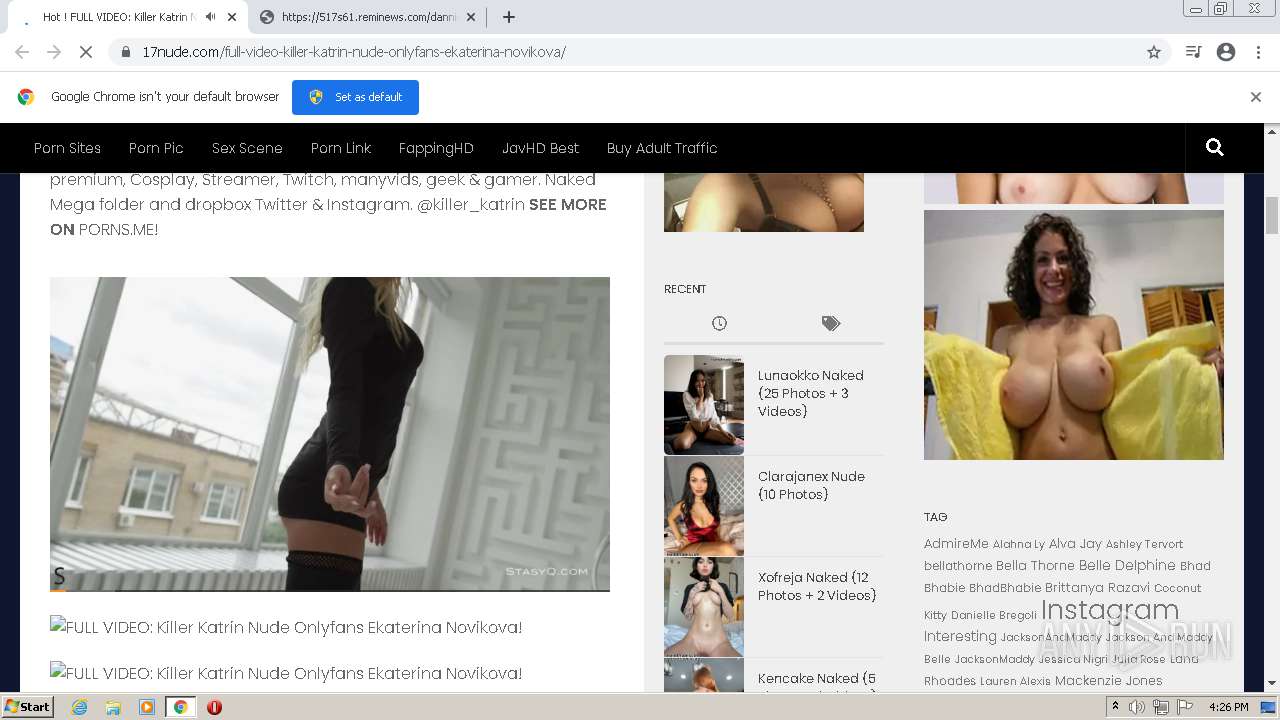Open the JavHD Best menu item

tap(540, 148)
